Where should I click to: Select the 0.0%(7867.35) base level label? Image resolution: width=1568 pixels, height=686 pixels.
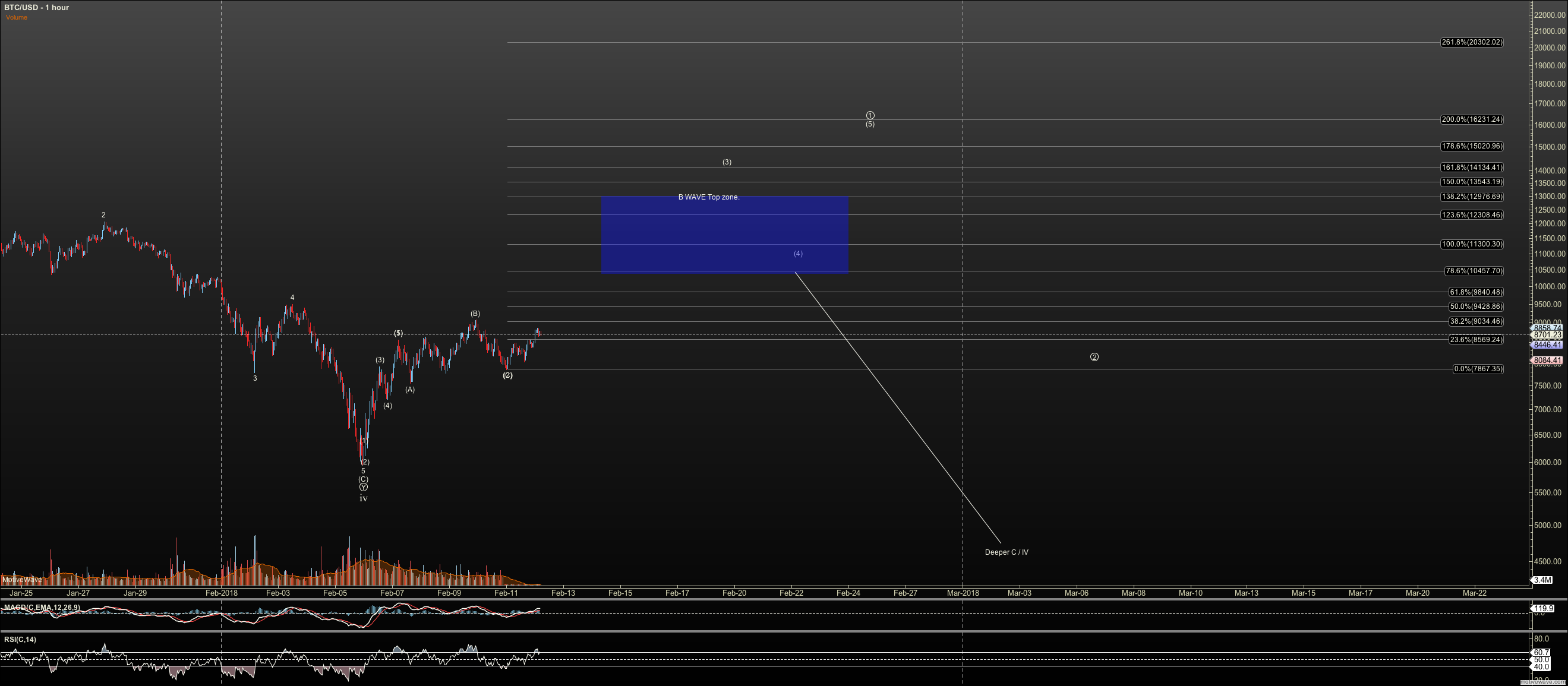[1478, 369]
